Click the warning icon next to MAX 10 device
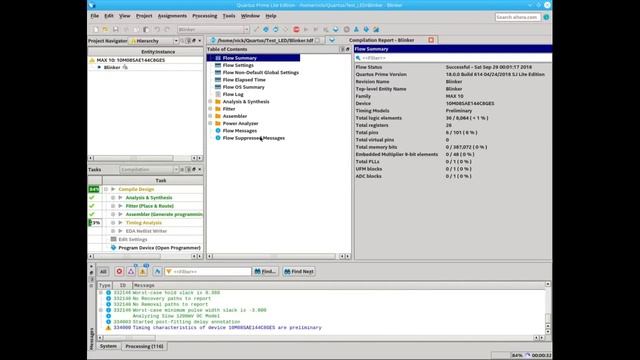This screenshot has height=360, width=640. point(92,60)
